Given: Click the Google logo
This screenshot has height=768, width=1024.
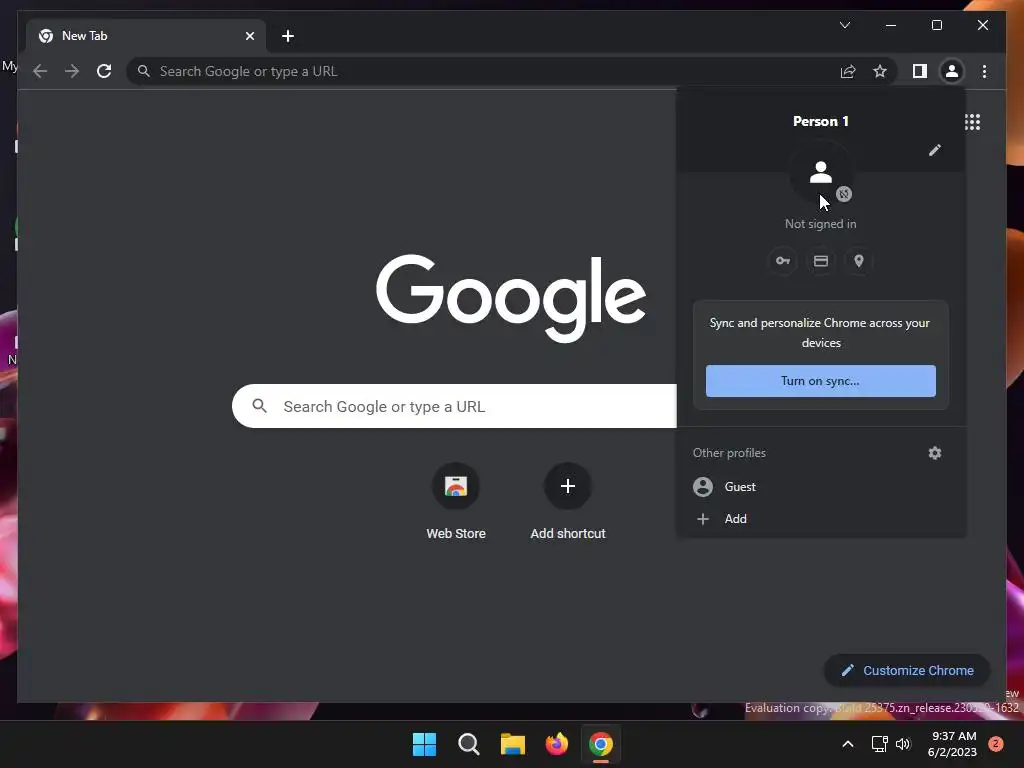Looking at the screenshot, I should click(511, 297).
